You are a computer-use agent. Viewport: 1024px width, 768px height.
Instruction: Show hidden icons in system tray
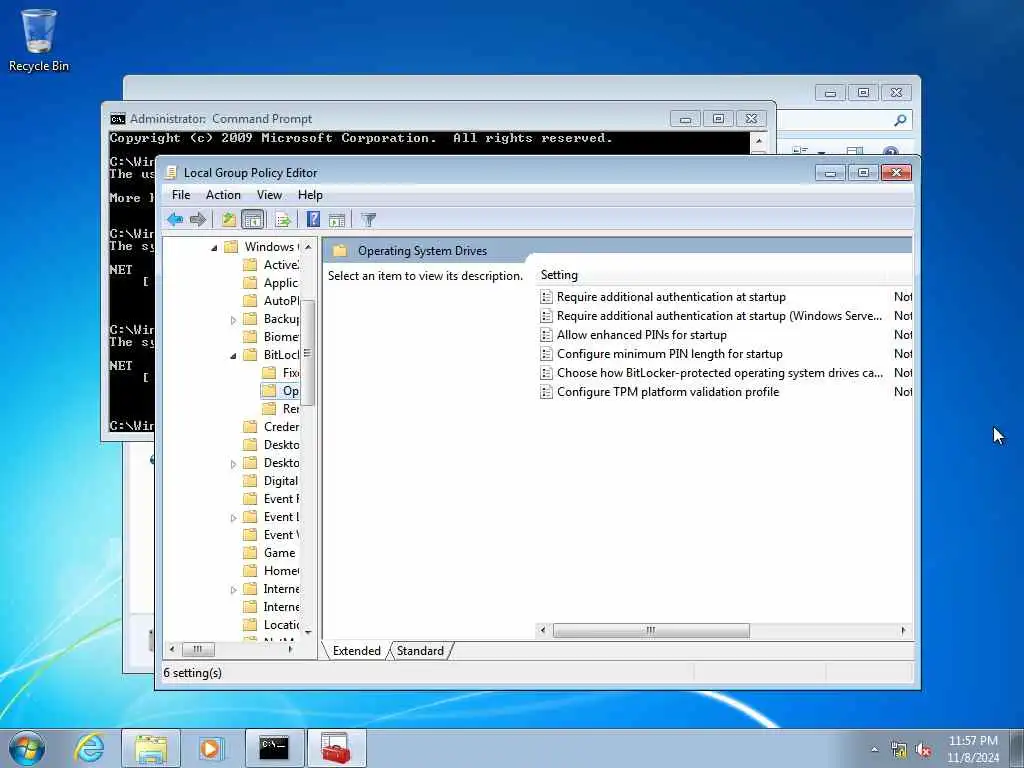(874, 750)
